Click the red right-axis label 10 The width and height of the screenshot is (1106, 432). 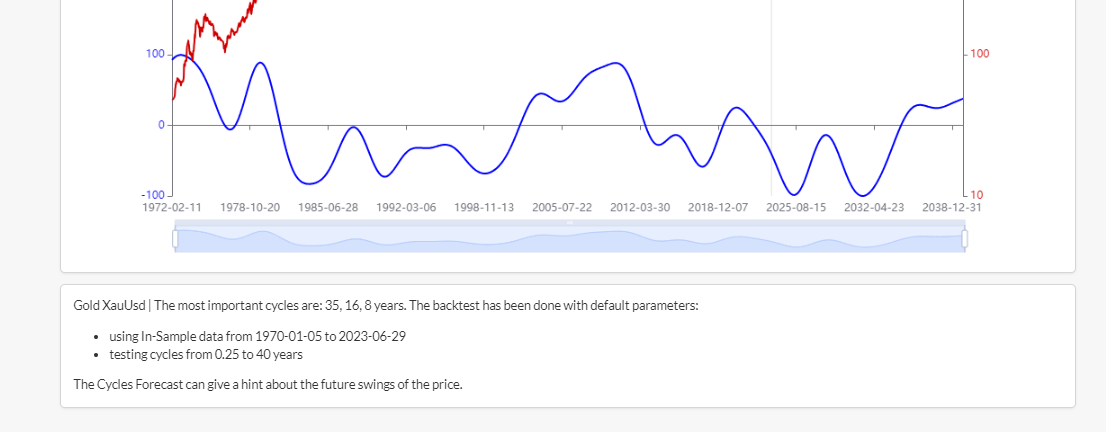(976, 195)
